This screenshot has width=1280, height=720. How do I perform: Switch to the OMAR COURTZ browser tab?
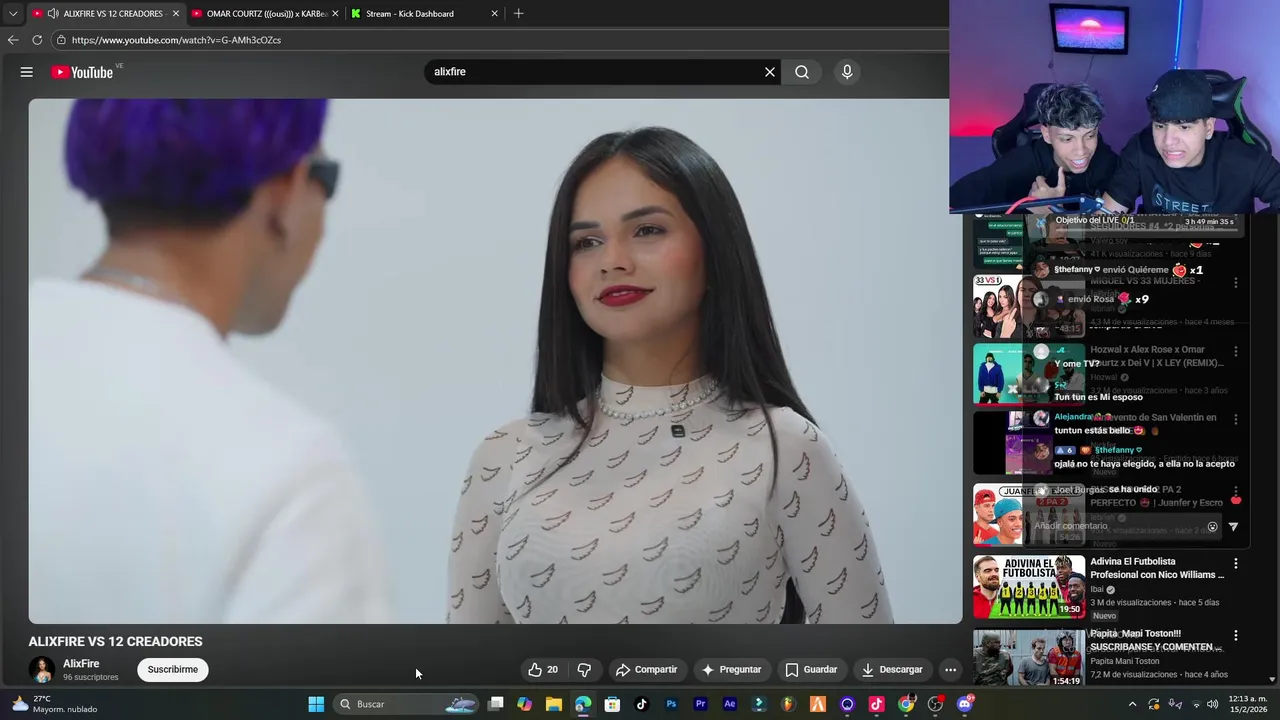tap(264, 14)
